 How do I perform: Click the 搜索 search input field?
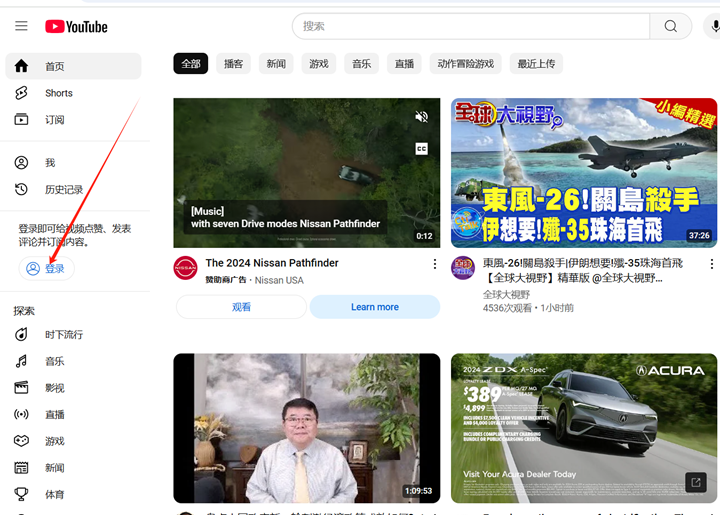click(470, 26)
